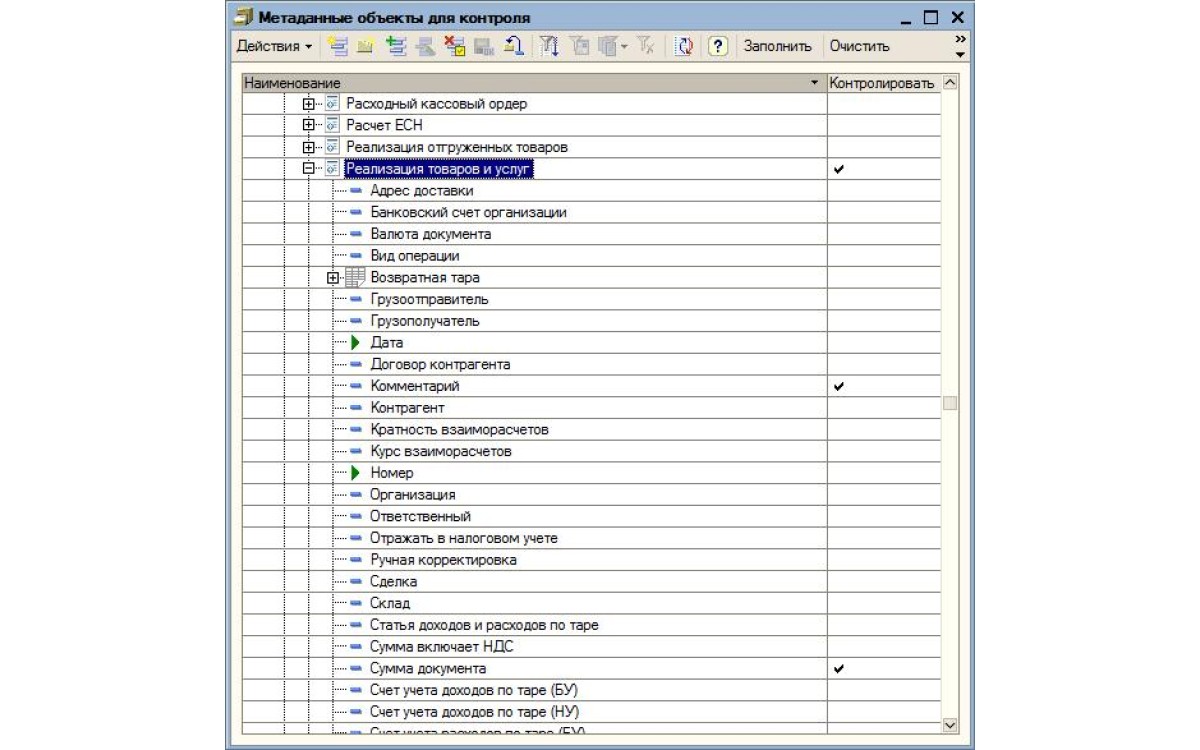The height and width of the screenshot is (750, 1200).
Task: Uncheck control mark for Комментарий row
Action: (x=839, y=386)
